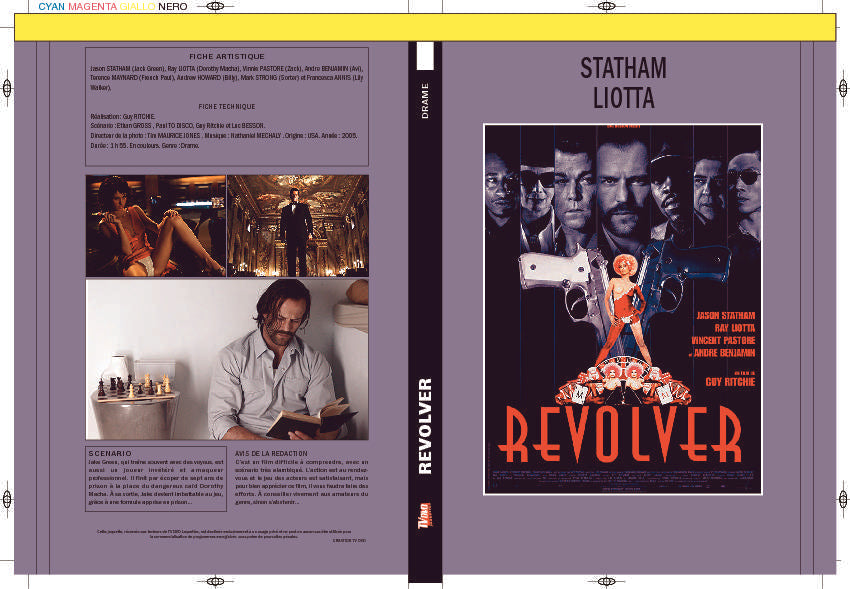This screenshot has height=589, width=850.
Task: Click the showgirl in red on the poster
Action: pos(624,308)
